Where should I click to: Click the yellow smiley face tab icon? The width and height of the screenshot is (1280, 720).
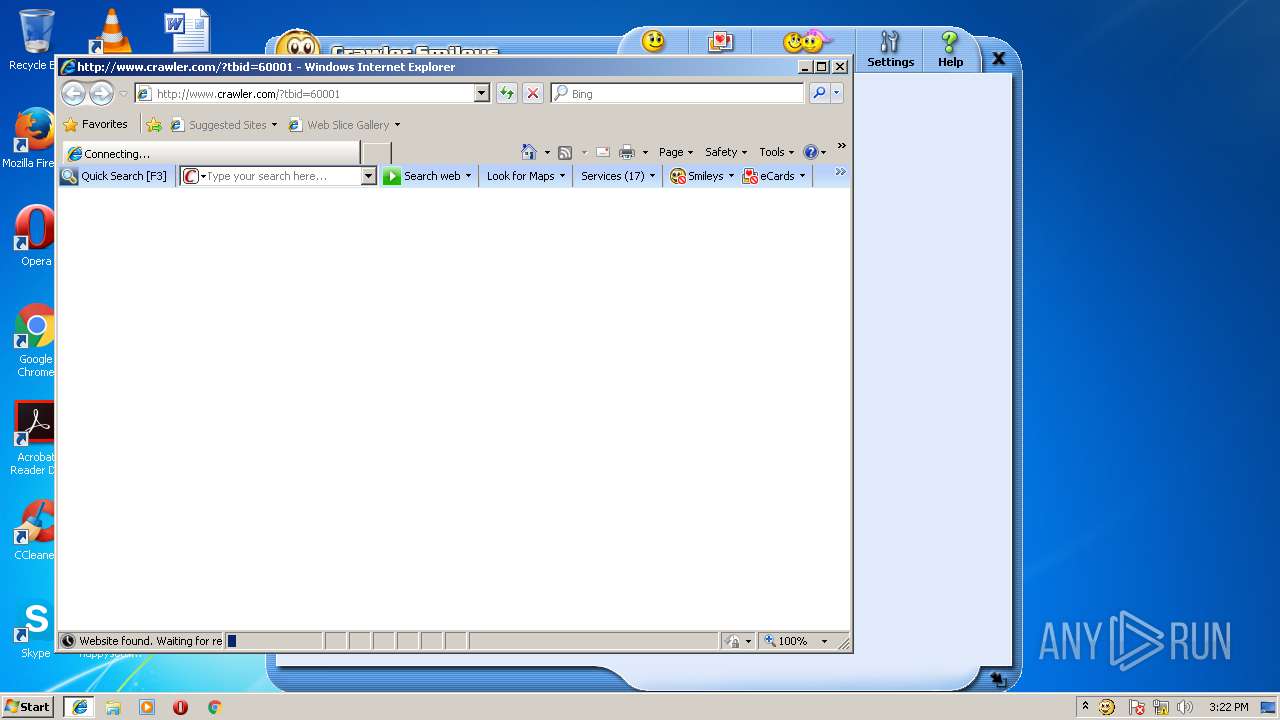click(x=653, y=41)
